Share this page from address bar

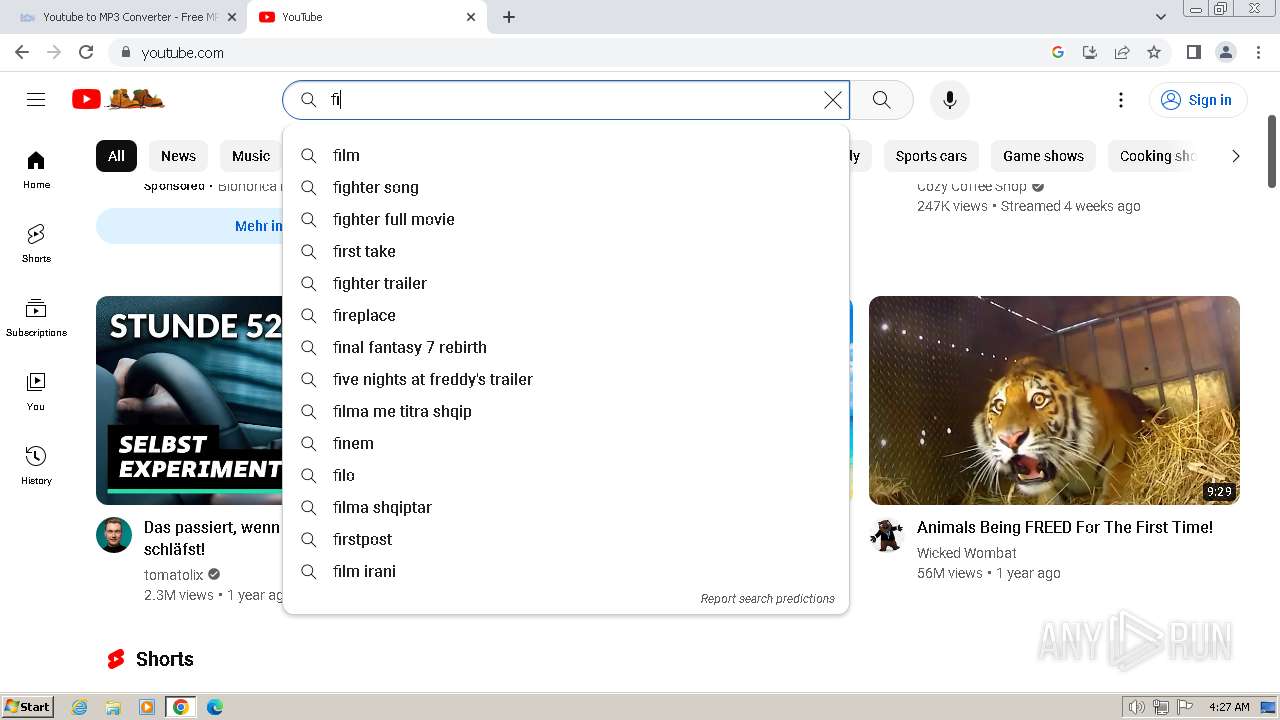[1122, 52]
